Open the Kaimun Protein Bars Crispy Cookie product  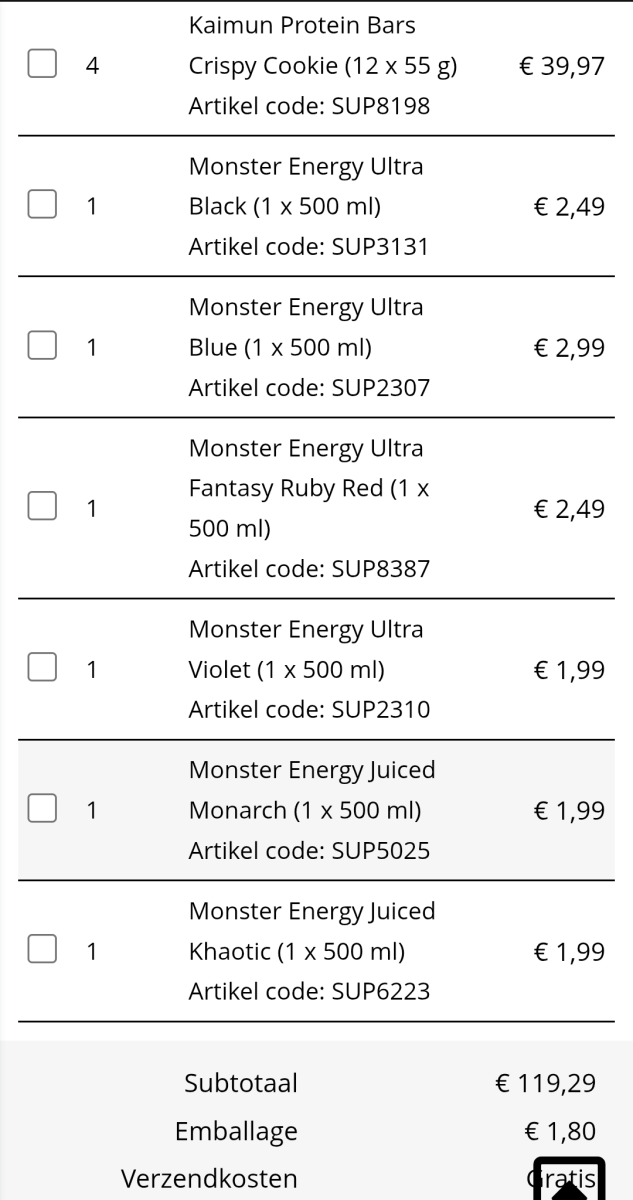(x=322, y=46)
